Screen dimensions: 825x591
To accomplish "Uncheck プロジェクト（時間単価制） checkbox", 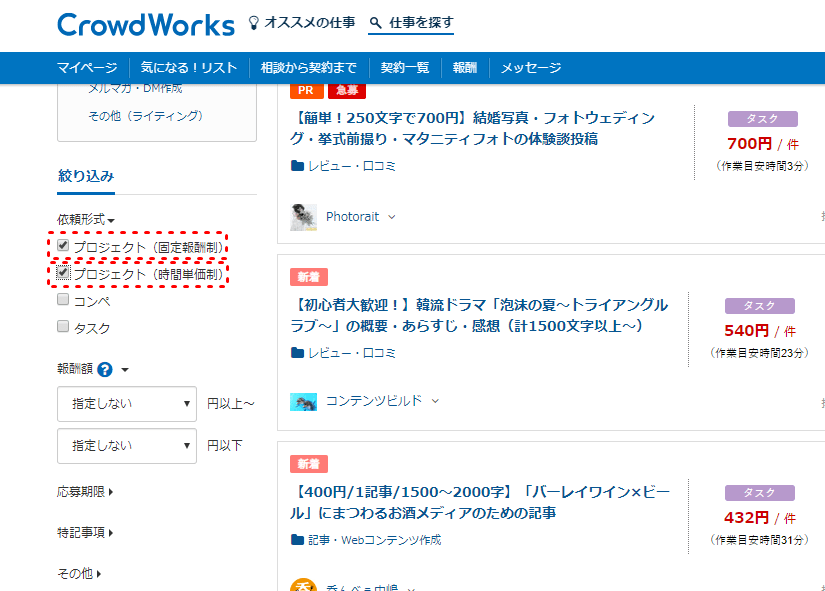I will click(64, 272).
